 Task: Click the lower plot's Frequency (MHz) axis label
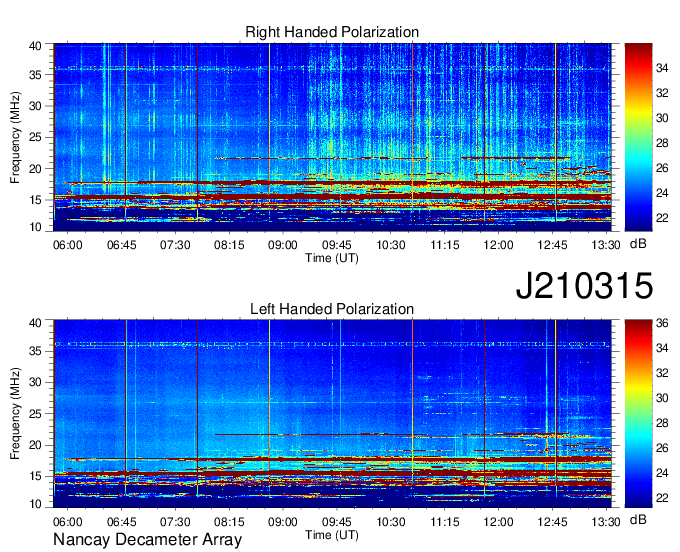point(15,414)
